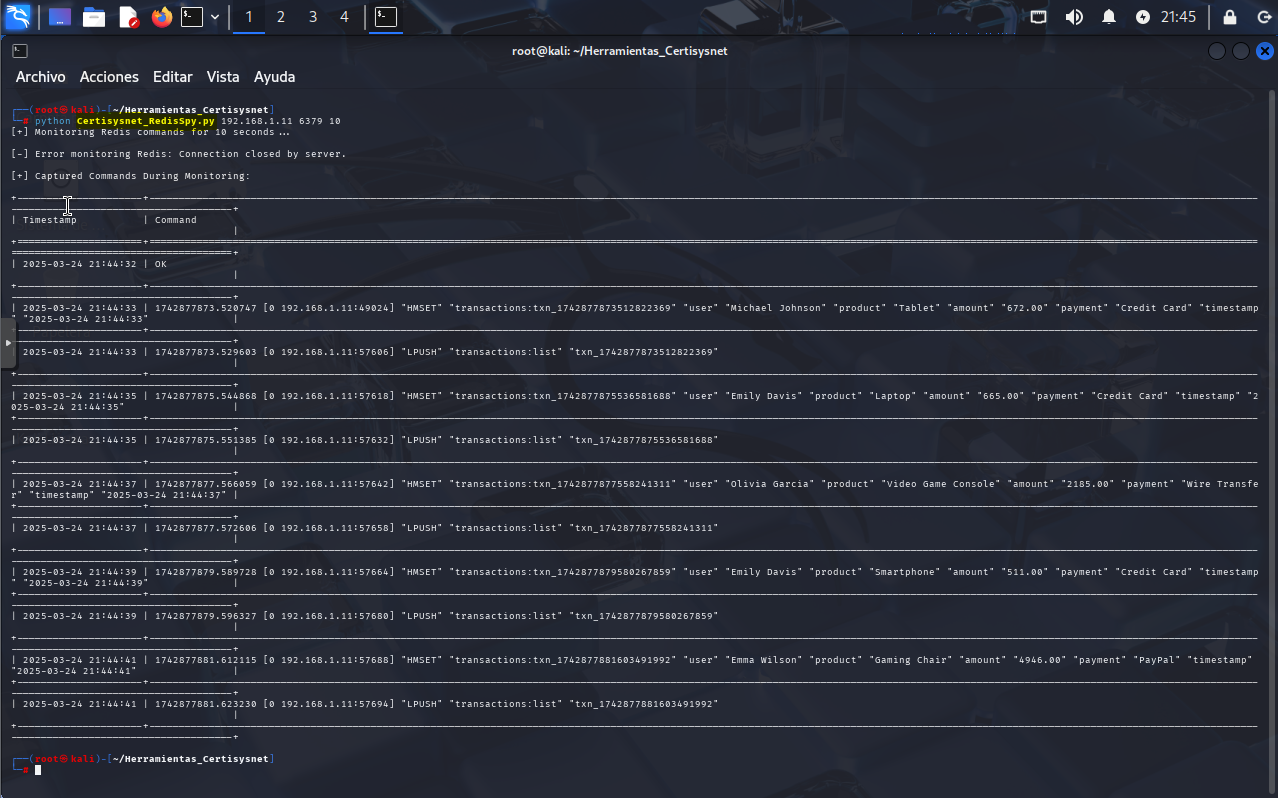
Task: Select the running terminal taskbar button
Action: pos(386,17)
